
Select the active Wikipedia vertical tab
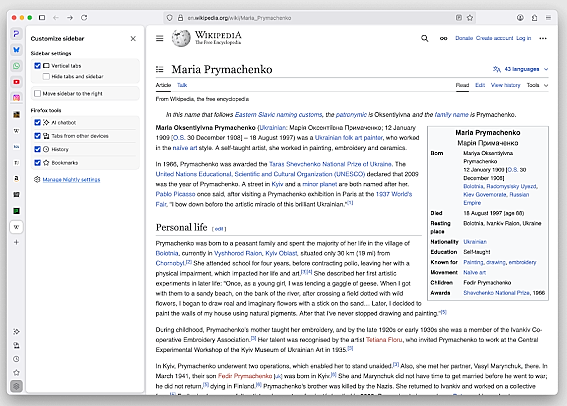tap(16, 227)
